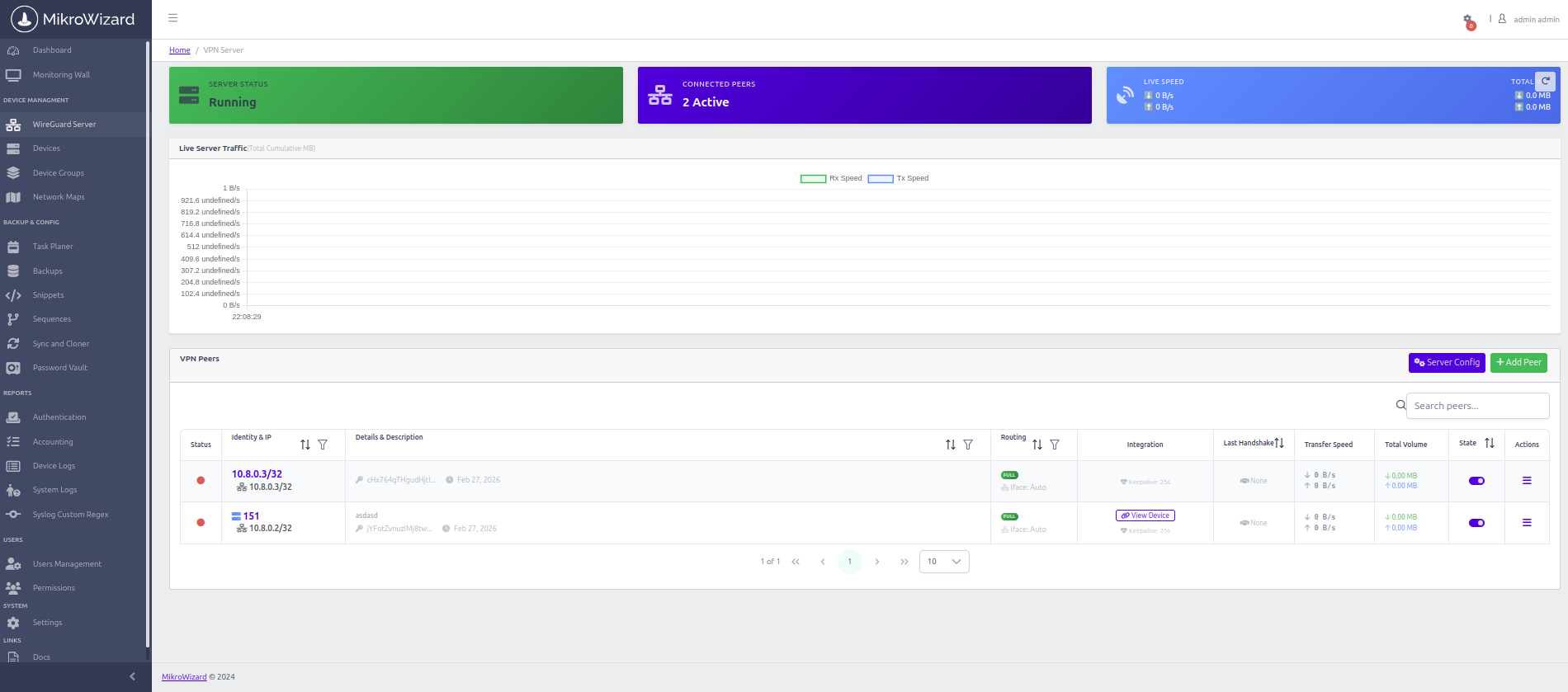Click the Search peers input field

click(1477, 406)
